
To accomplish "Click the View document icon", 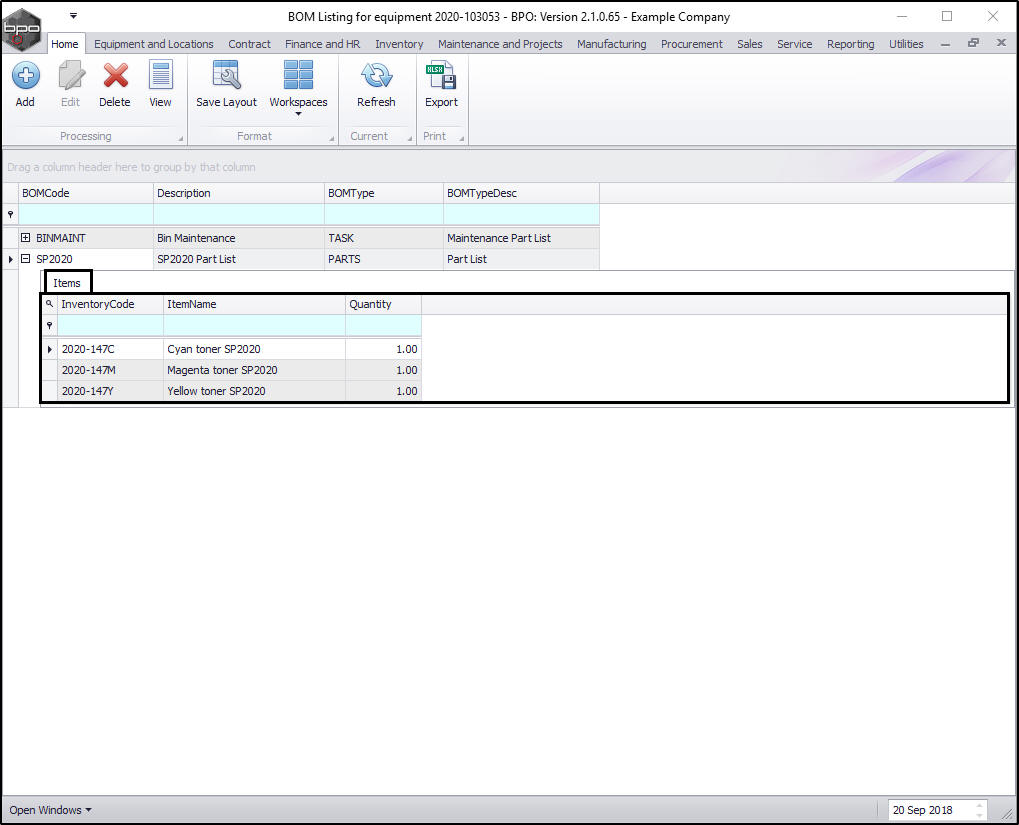I will pyautogui.click(x=161, y=75).
